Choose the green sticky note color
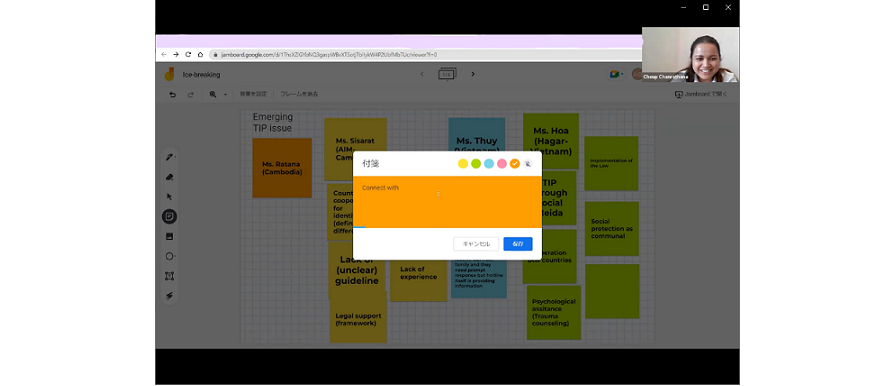 476,164
